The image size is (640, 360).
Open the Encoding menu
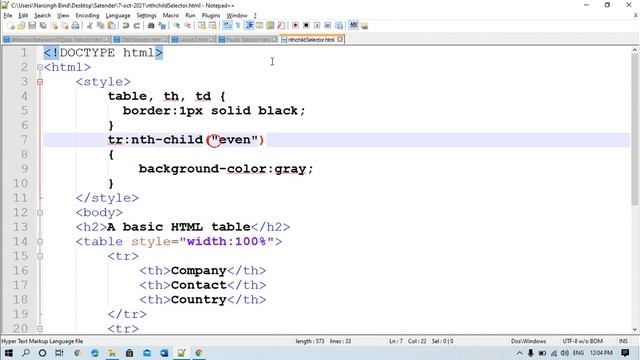(x=87, y=16)
